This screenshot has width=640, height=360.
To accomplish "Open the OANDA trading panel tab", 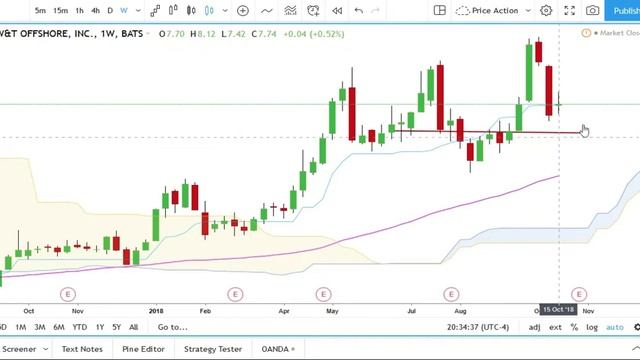I will pos(278,349).
